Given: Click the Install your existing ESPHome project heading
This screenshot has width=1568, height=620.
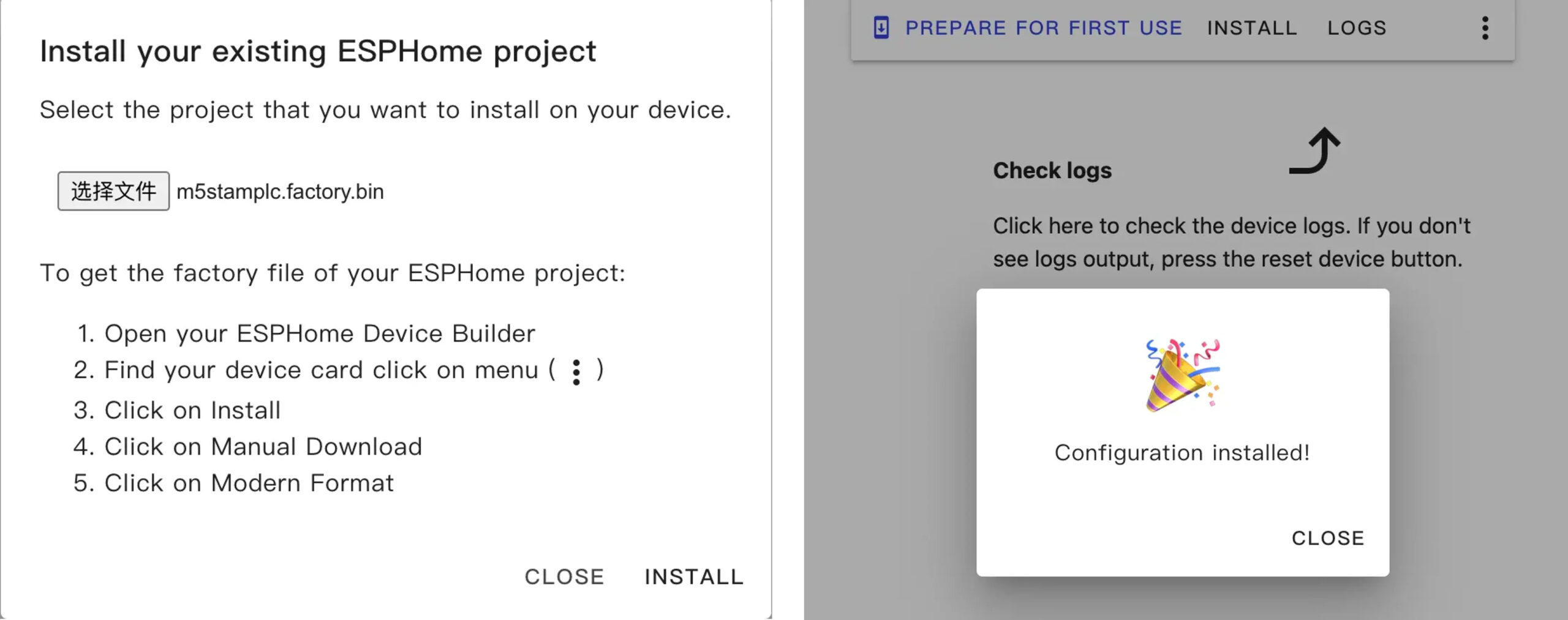Looking at the screenshot, I should coord(318,51).
